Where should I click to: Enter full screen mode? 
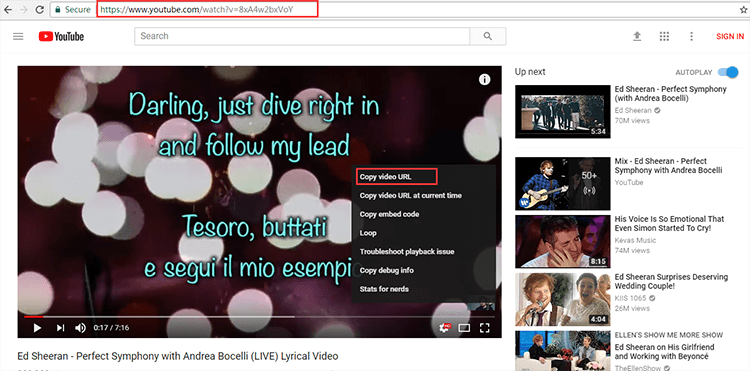(485, 328)
